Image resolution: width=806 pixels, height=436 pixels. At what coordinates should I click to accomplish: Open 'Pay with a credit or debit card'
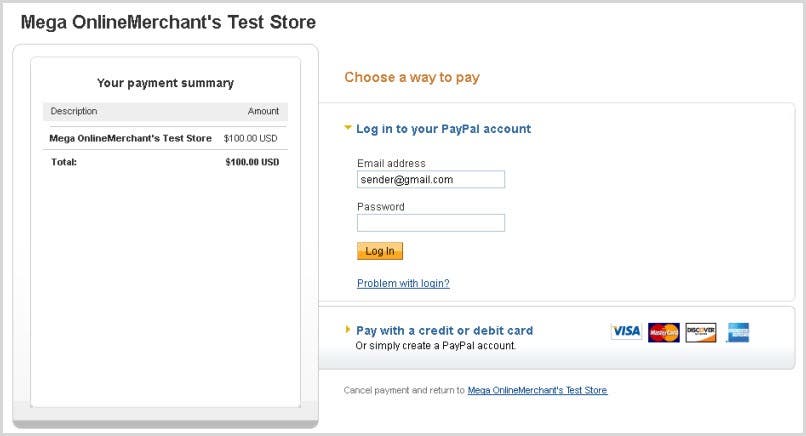(x=444, y=330)
